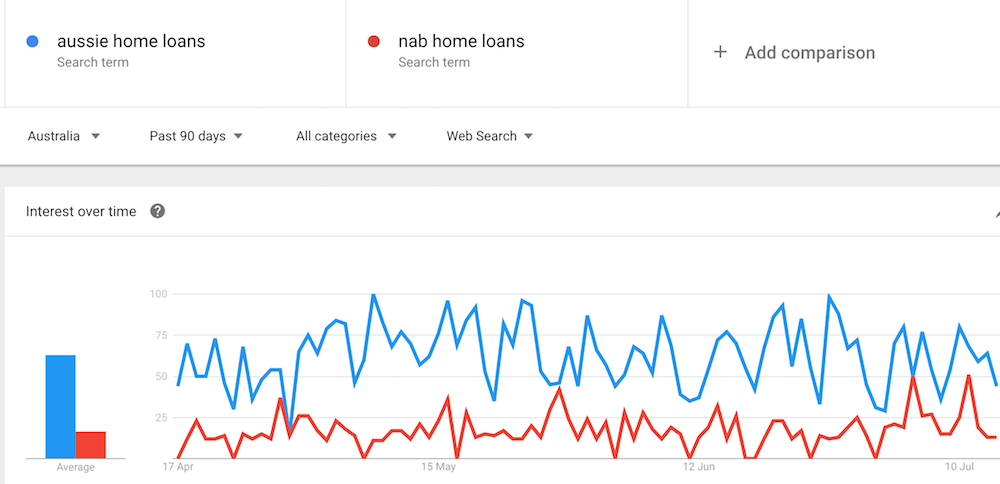
Task: Click the 10 Jul date label on the axis
Action: pos(960,467)
